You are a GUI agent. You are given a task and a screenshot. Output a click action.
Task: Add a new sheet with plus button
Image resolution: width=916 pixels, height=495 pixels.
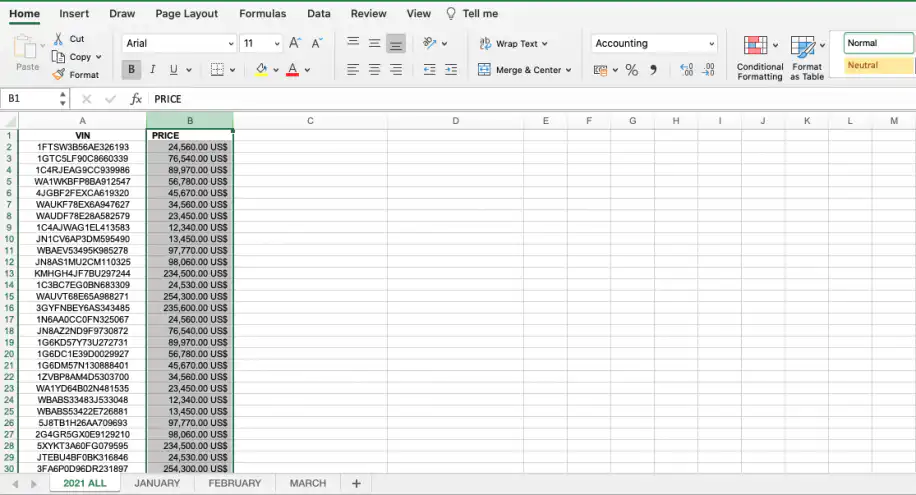[356, 483]
